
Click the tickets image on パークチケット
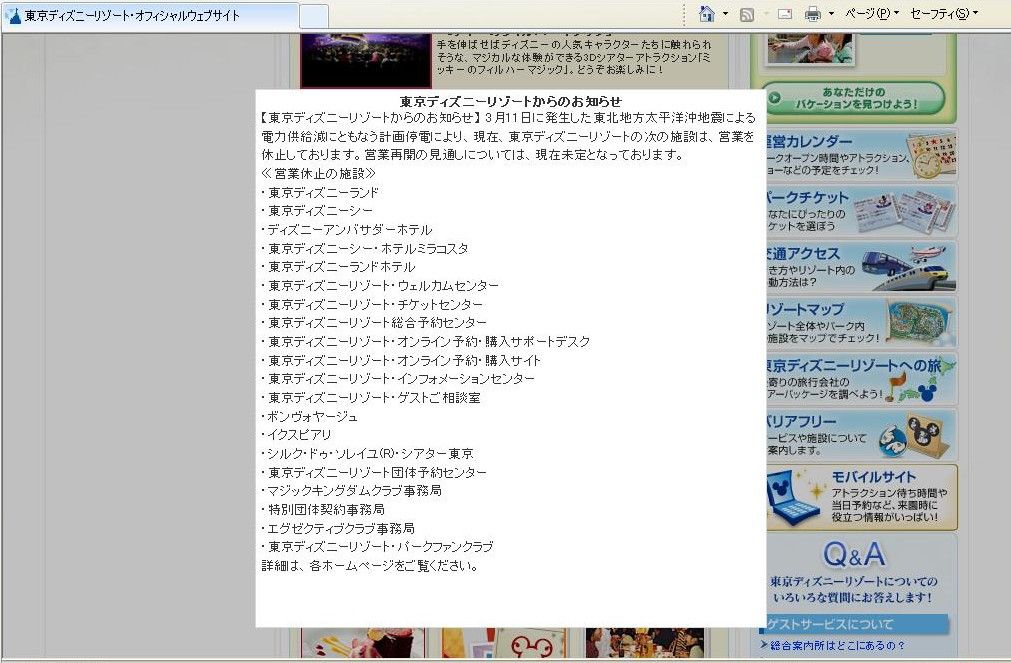(x=903, y=212)
